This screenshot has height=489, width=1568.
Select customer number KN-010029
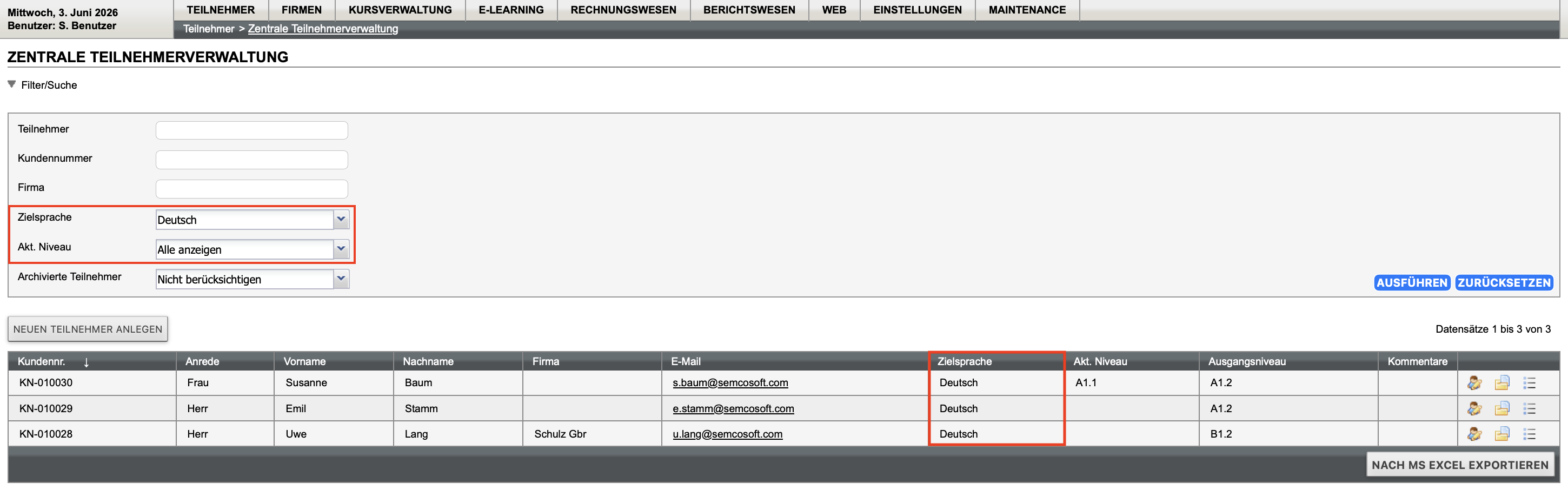[45, 408]
